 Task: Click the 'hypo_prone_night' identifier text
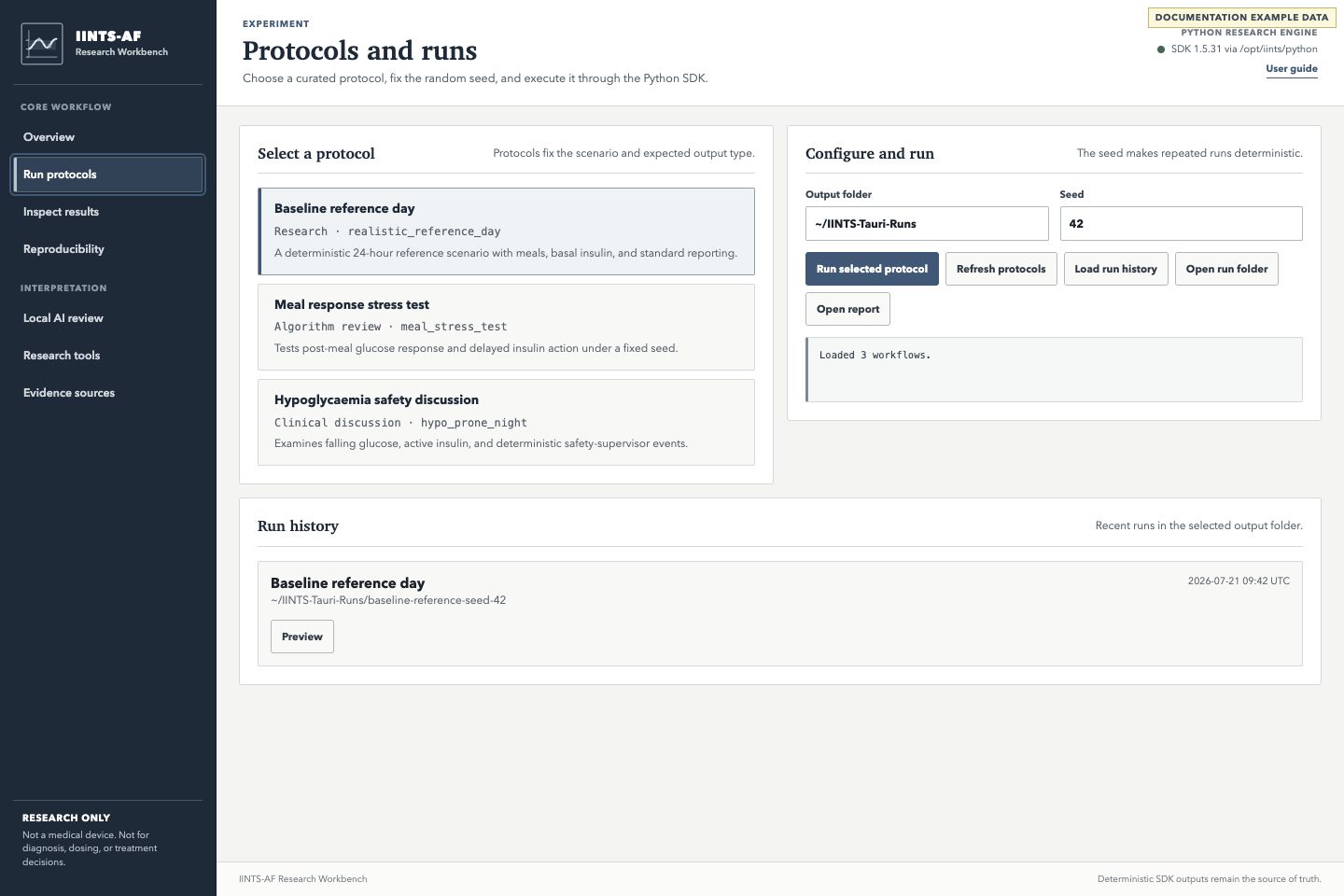(x=473, y=423)
